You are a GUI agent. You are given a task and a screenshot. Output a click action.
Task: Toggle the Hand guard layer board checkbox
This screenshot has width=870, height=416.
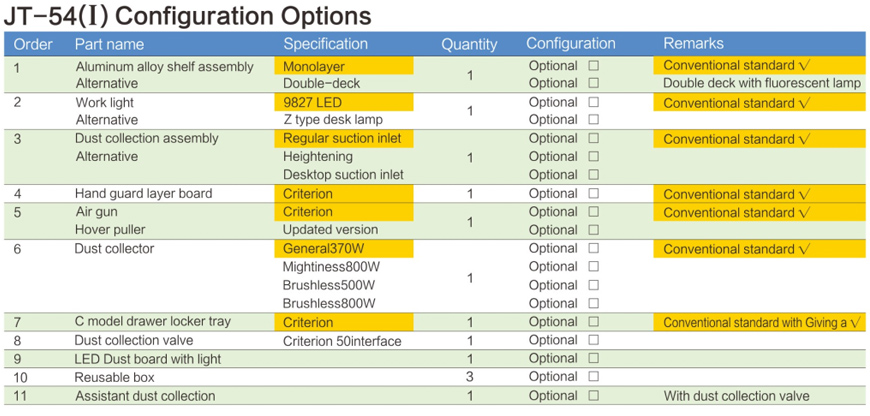(x=594, y=193)
